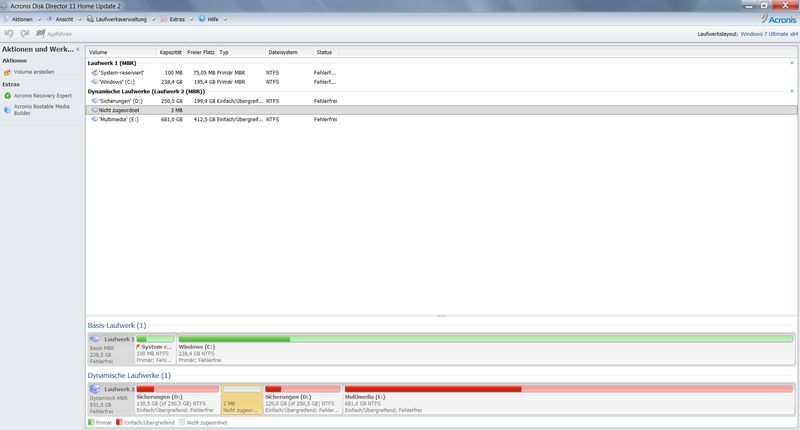Click the Laufwerk 1 disk icon

pos(95,339)
